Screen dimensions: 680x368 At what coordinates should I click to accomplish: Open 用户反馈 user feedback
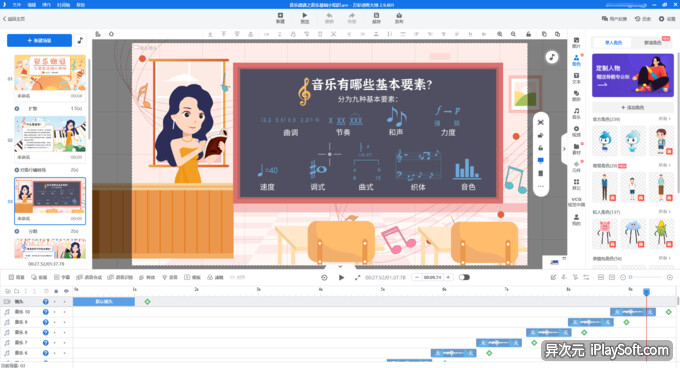pos(615,19)
